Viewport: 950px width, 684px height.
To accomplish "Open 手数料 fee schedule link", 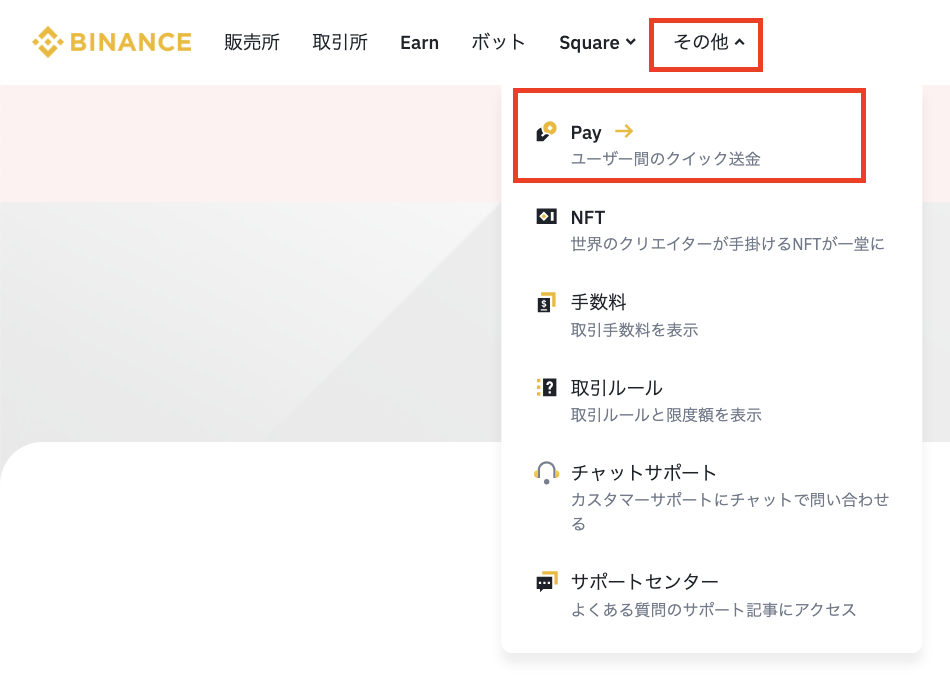I will click(x=598, y=302).
